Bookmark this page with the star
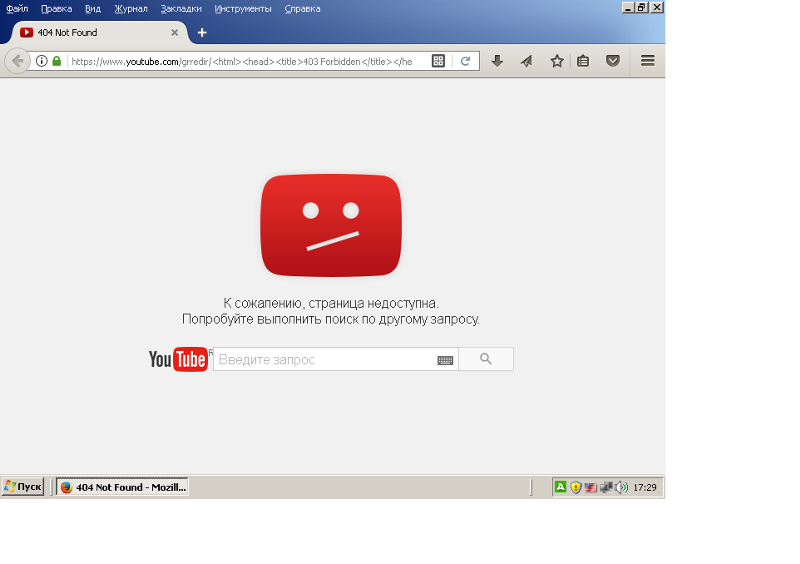The image size is (800, 564). coord(557,61)
